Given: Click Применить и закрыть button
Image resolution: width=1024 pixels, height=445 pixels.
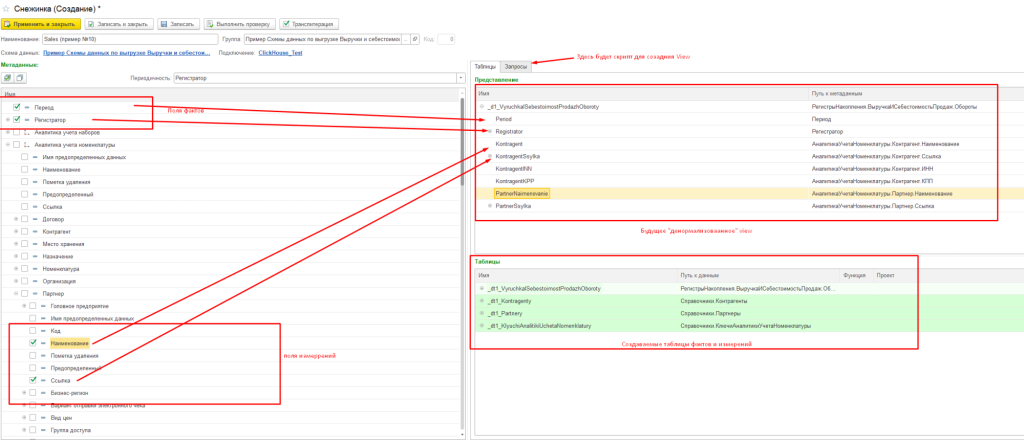Looking at the screenshot, I should 42,23.
